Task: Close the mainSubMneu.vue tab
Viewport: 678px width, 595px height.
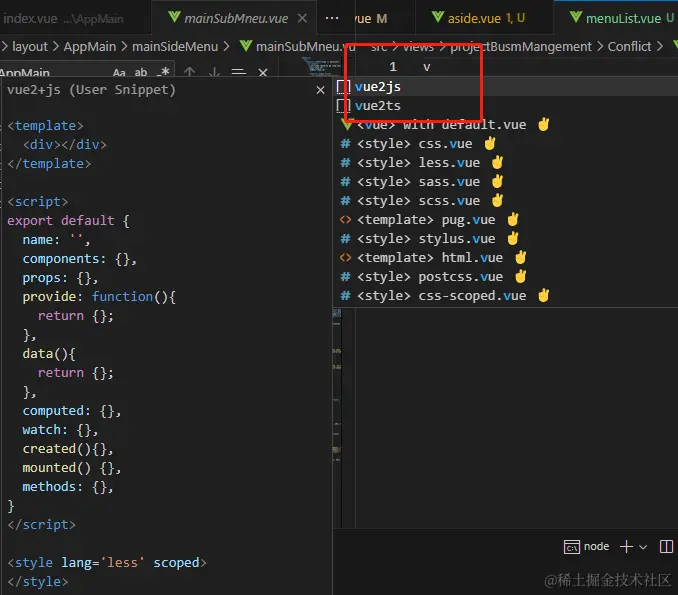Action: [x=302, y=18]
